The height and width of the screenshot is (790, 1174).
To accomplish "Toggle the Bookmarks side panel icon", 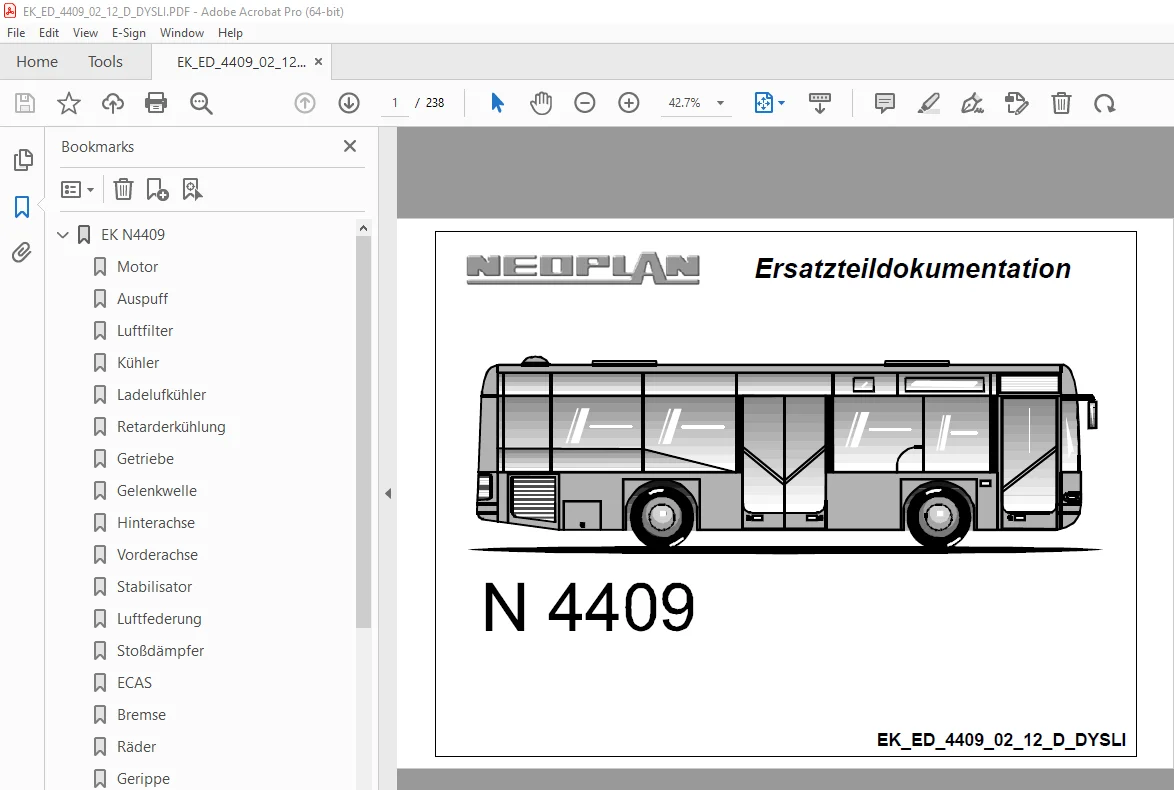I will coord(22,207).
